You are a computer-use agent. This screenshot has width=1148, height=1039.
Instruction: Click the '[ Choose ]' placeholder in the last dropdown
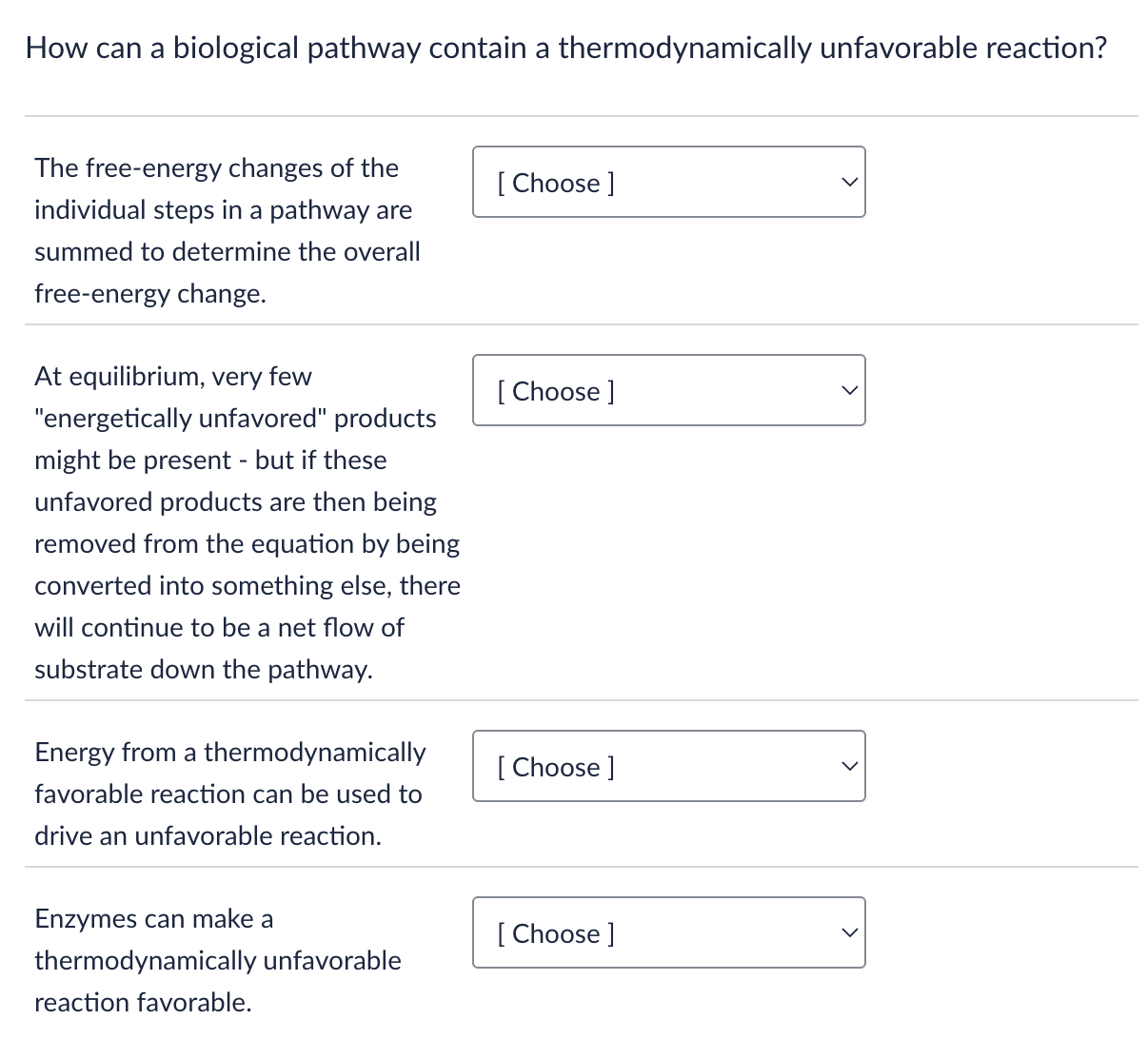pyautogui.click(x=556, y=933)
